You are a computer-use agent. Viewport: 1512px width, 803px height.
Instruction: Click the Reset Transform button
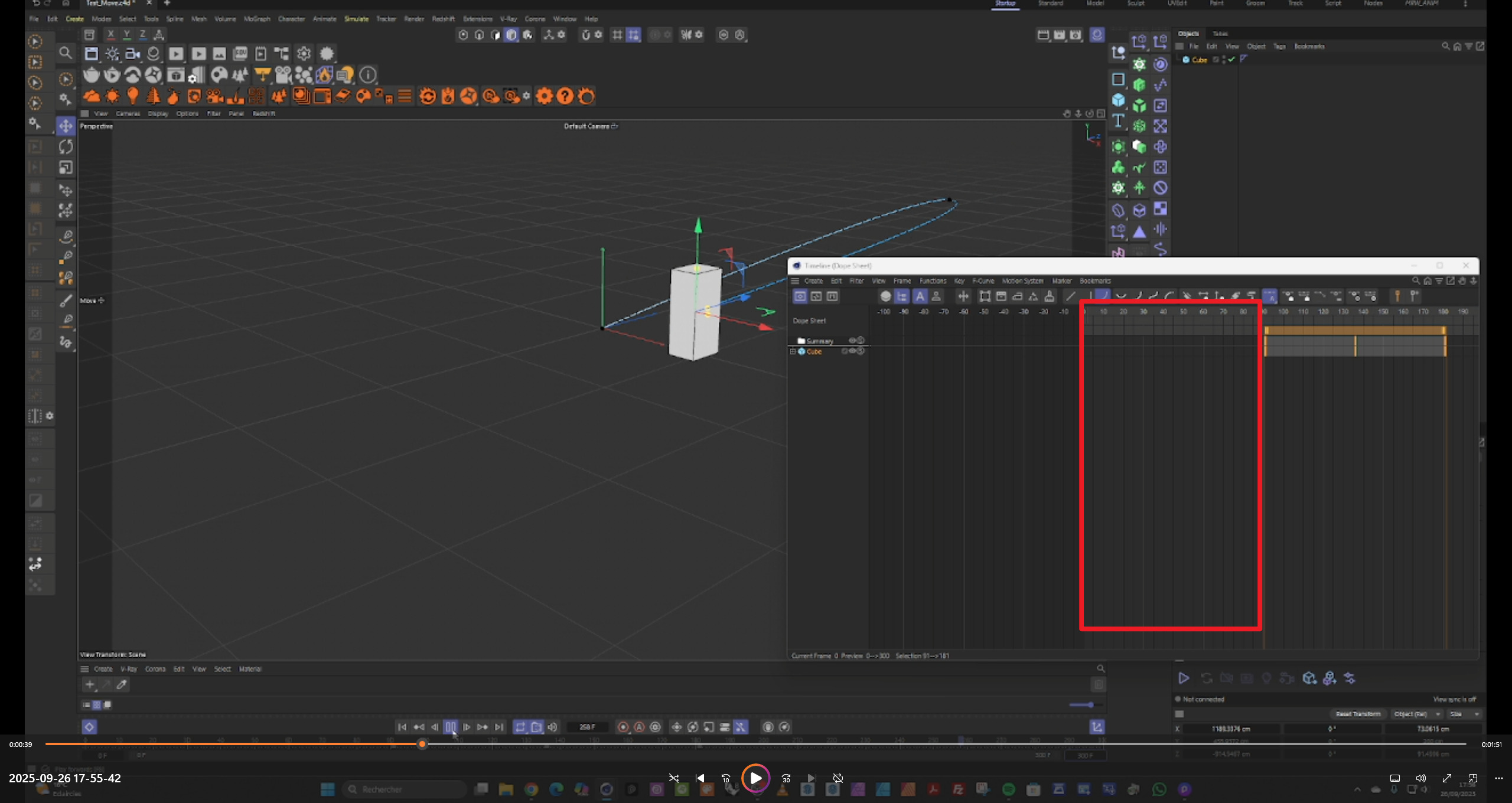[1358, 714]
